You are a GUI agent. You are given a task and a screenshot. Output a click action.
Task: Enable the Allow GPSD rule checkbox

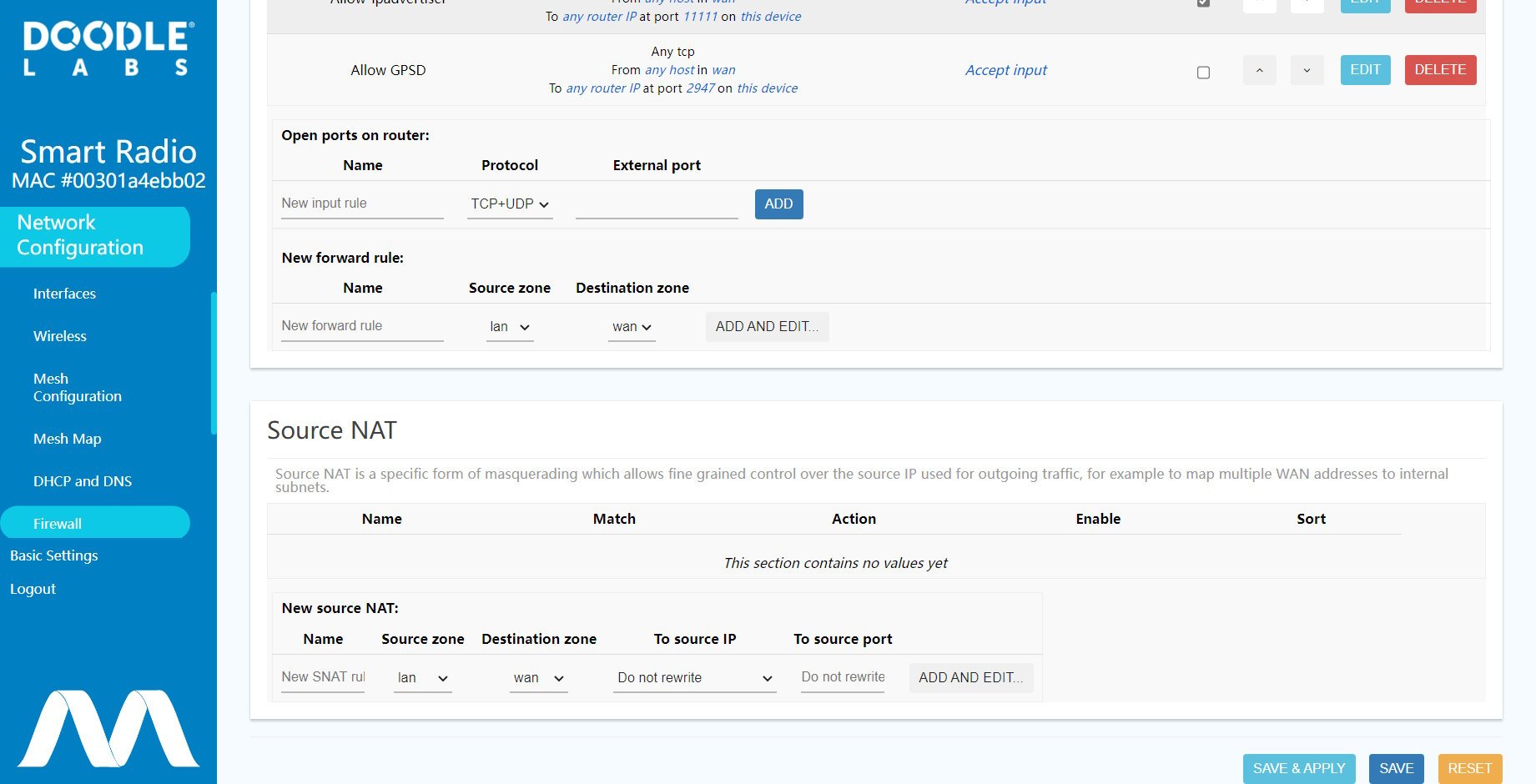click(1203, 73)
